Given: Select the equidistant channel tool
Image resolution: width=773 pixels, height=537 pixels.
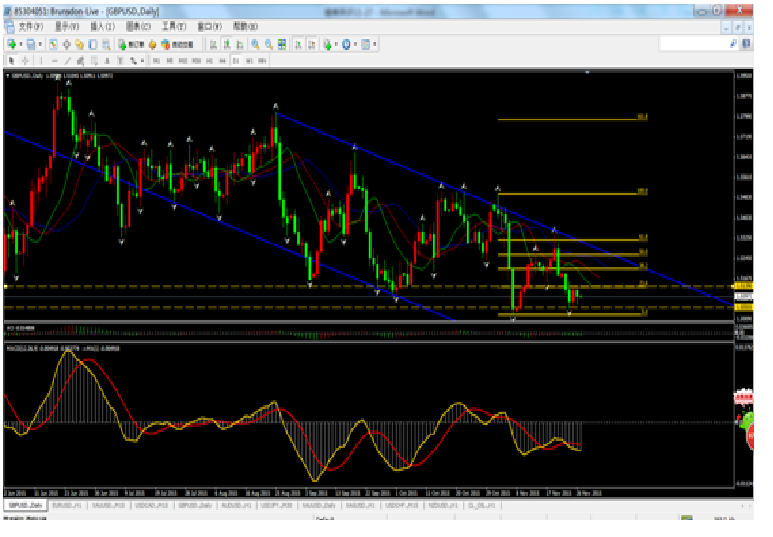Looking at the screenshot, I should (80, 61).
